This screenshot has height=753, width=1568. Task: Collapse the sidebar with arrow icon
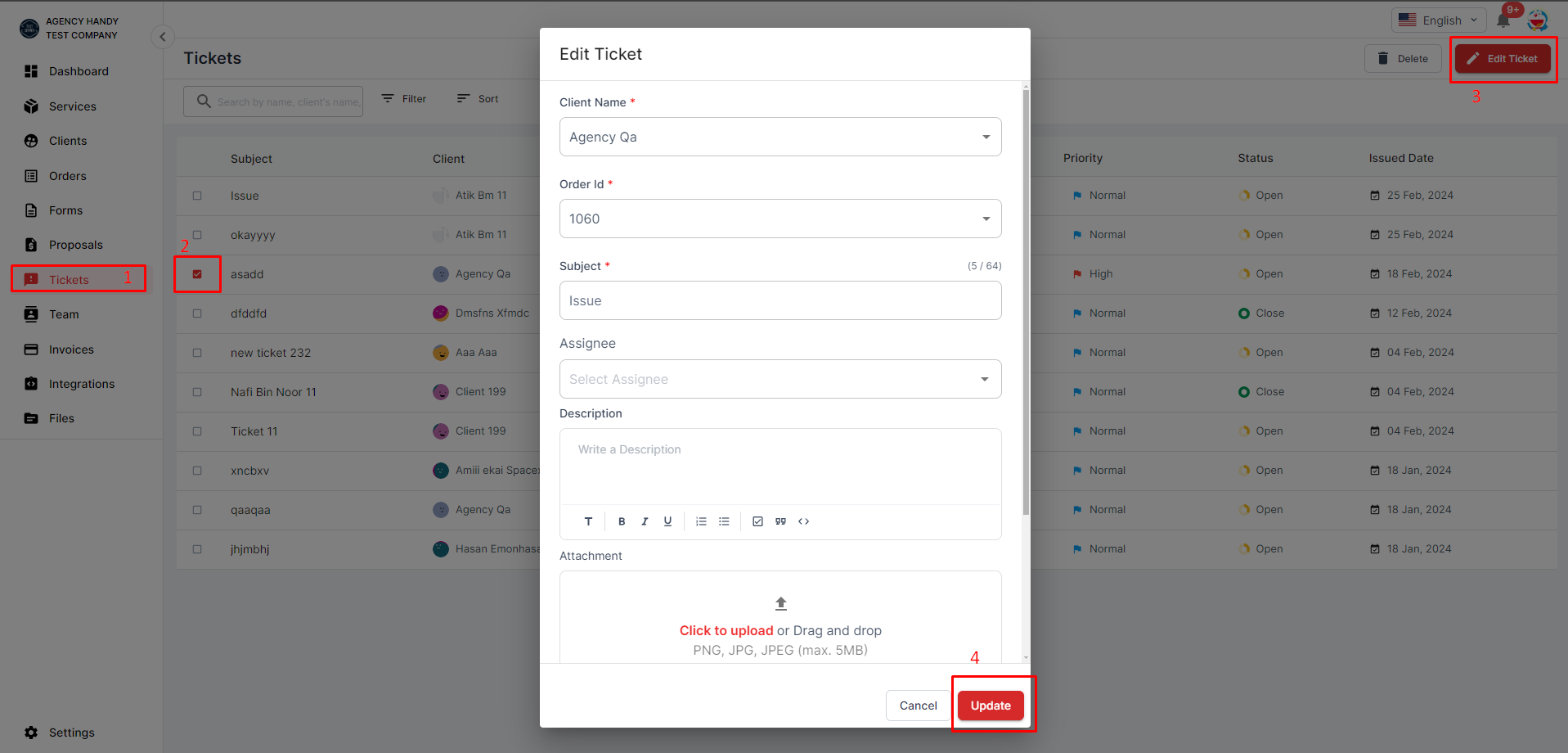[163, 36]
